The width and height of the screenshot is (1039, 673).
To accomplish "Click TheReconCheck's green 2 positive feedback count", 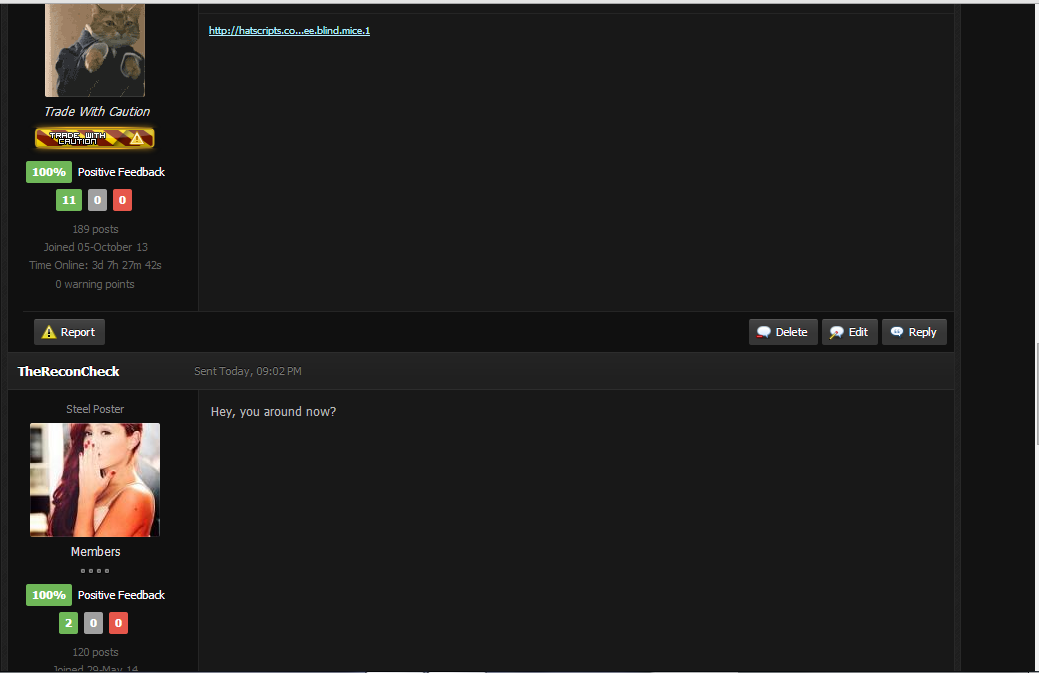I will point(68,623).
